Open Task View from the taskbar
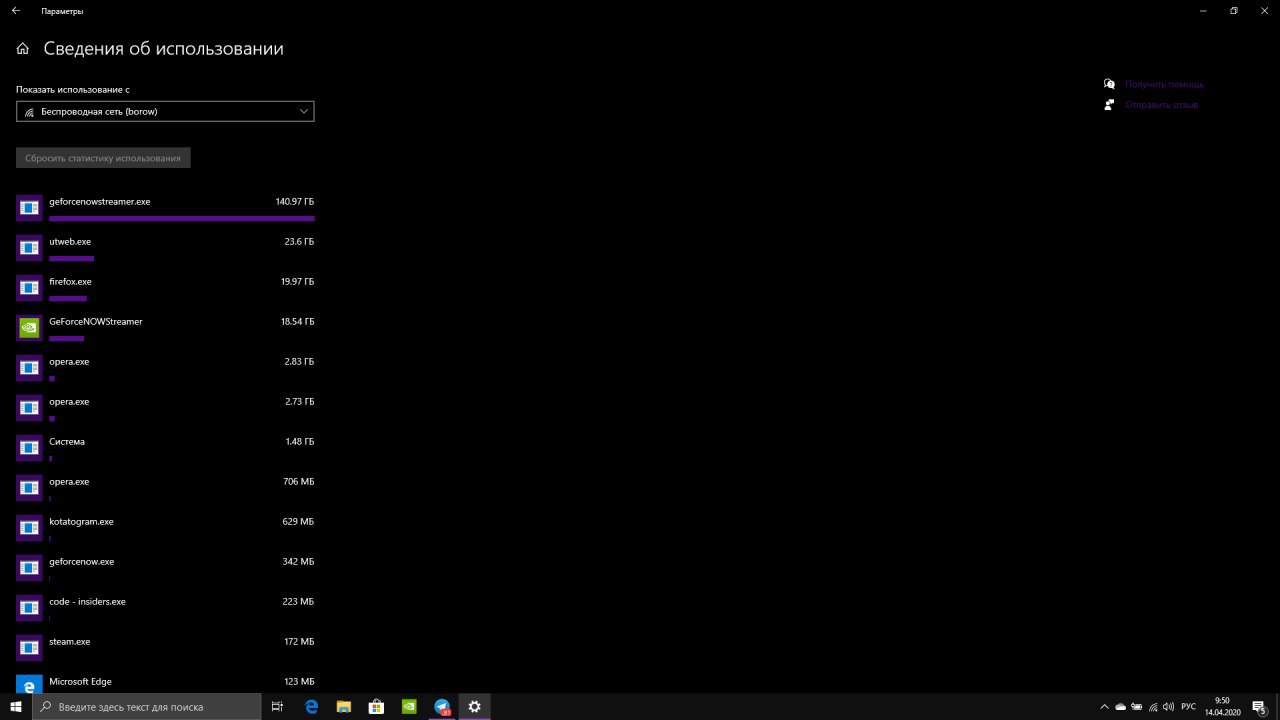This screenshot has width=1280, height=720. pyautogui.click(x=278, y=706)
